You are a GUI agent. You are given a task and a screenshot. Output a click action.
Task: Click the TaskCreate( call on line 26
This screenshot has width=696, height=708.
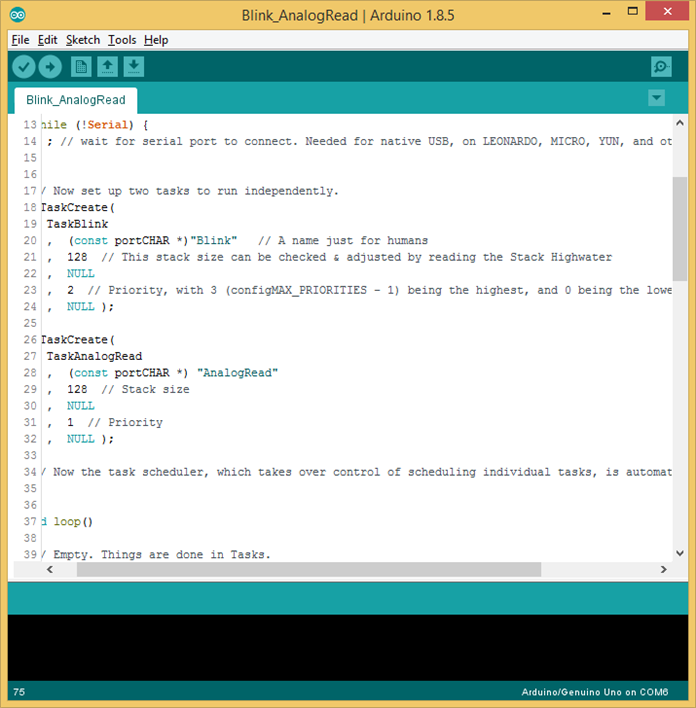point(78,340)
